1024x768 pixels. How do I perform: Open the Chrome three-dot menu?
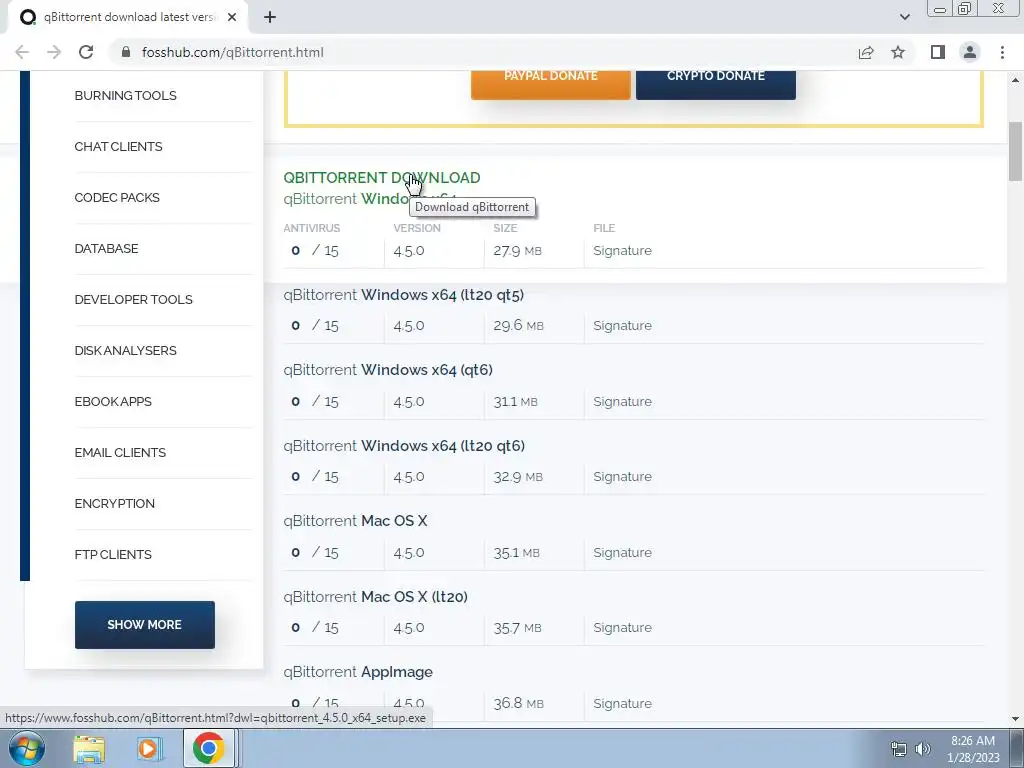pyautogui.click(x=1002, y=52)
